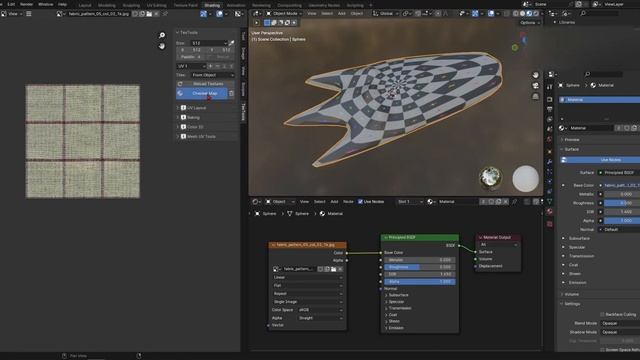This screenshot has width=640, height=360.
Task: Pin the image in image editor header
Action: point(165,14)
